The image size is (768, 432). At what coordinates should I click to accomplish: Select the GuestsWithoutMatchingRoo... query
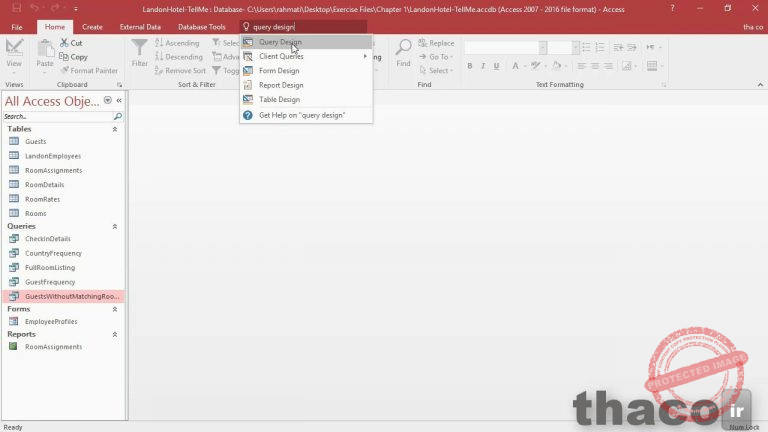point(64,296)
